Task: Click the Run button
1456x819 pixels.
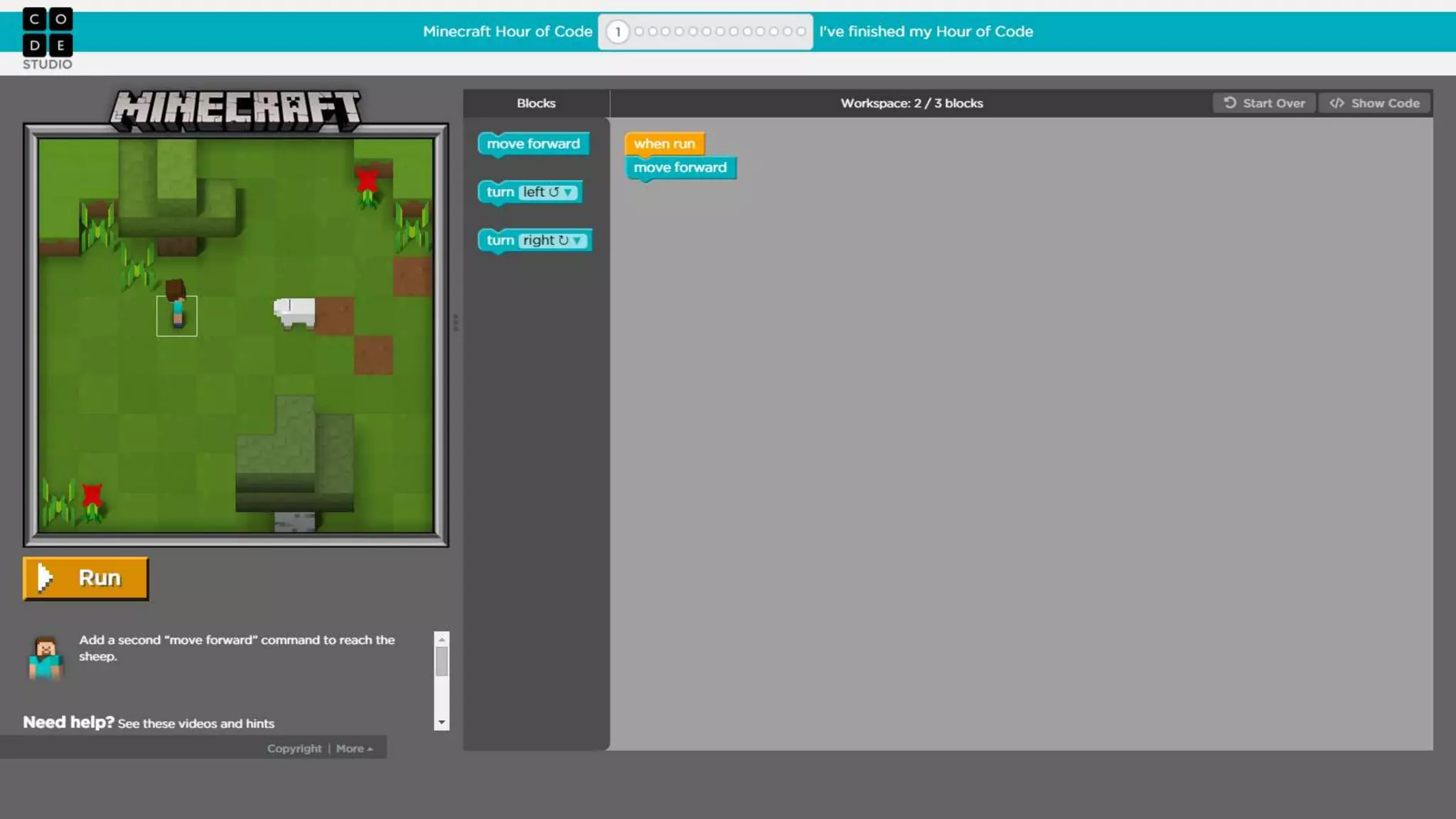Action: [x=86, y=578]
